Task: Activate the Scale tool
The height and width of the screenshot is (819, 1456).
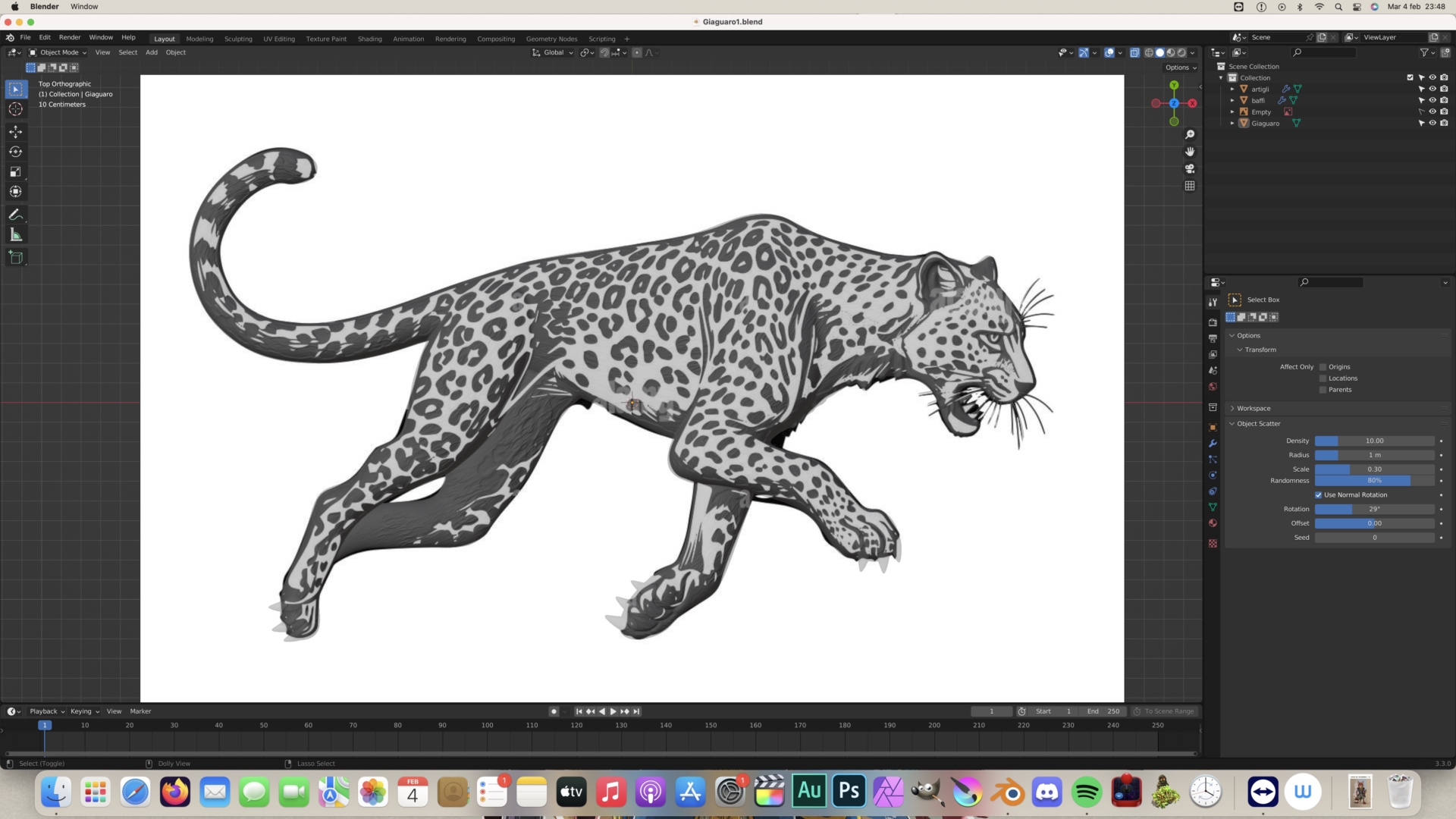Action: point(15,172)
